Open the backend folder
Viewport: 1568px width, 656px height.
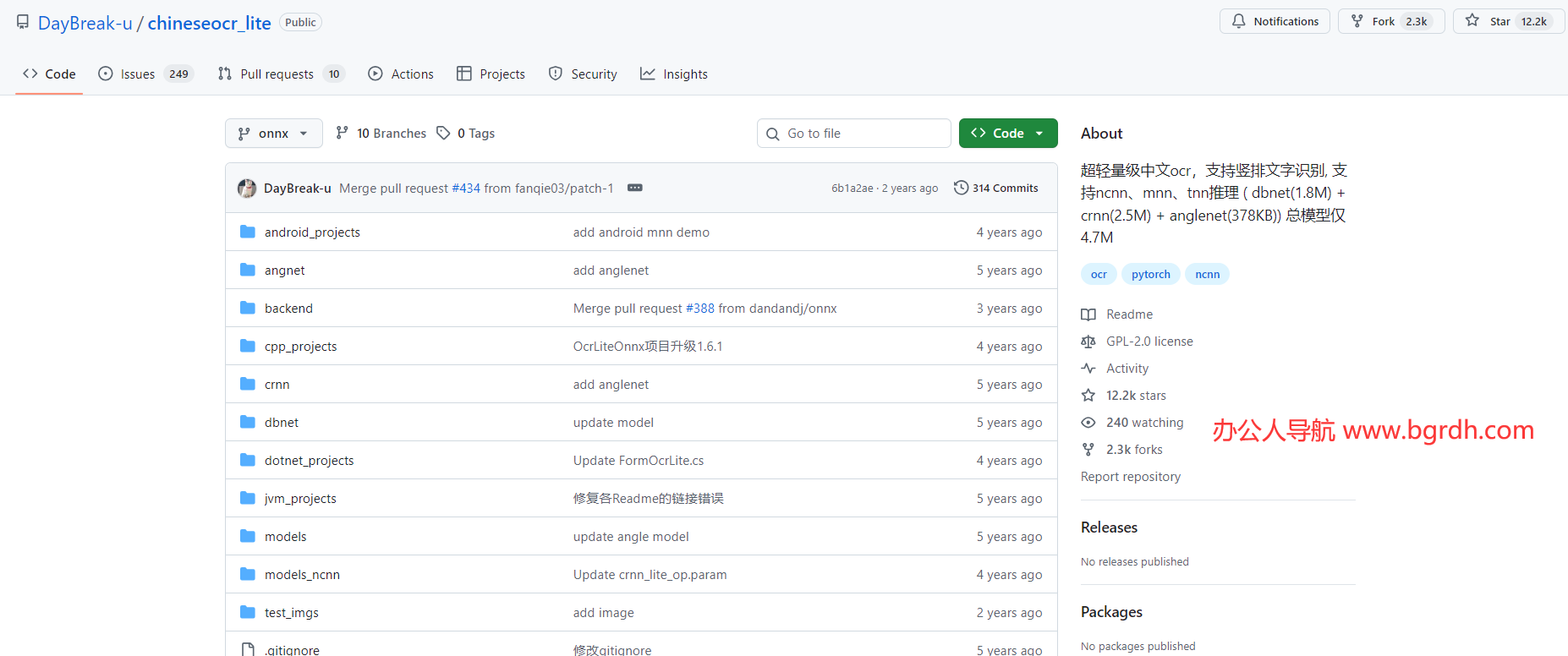pos(288,309)
